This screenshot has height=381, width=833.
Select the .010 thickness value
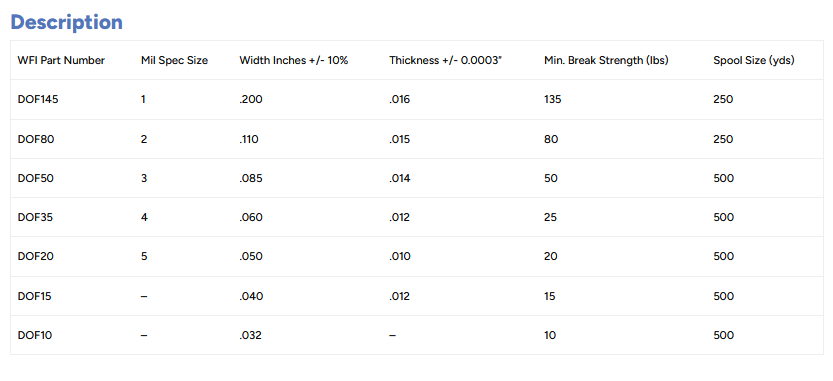pos(400,257)
